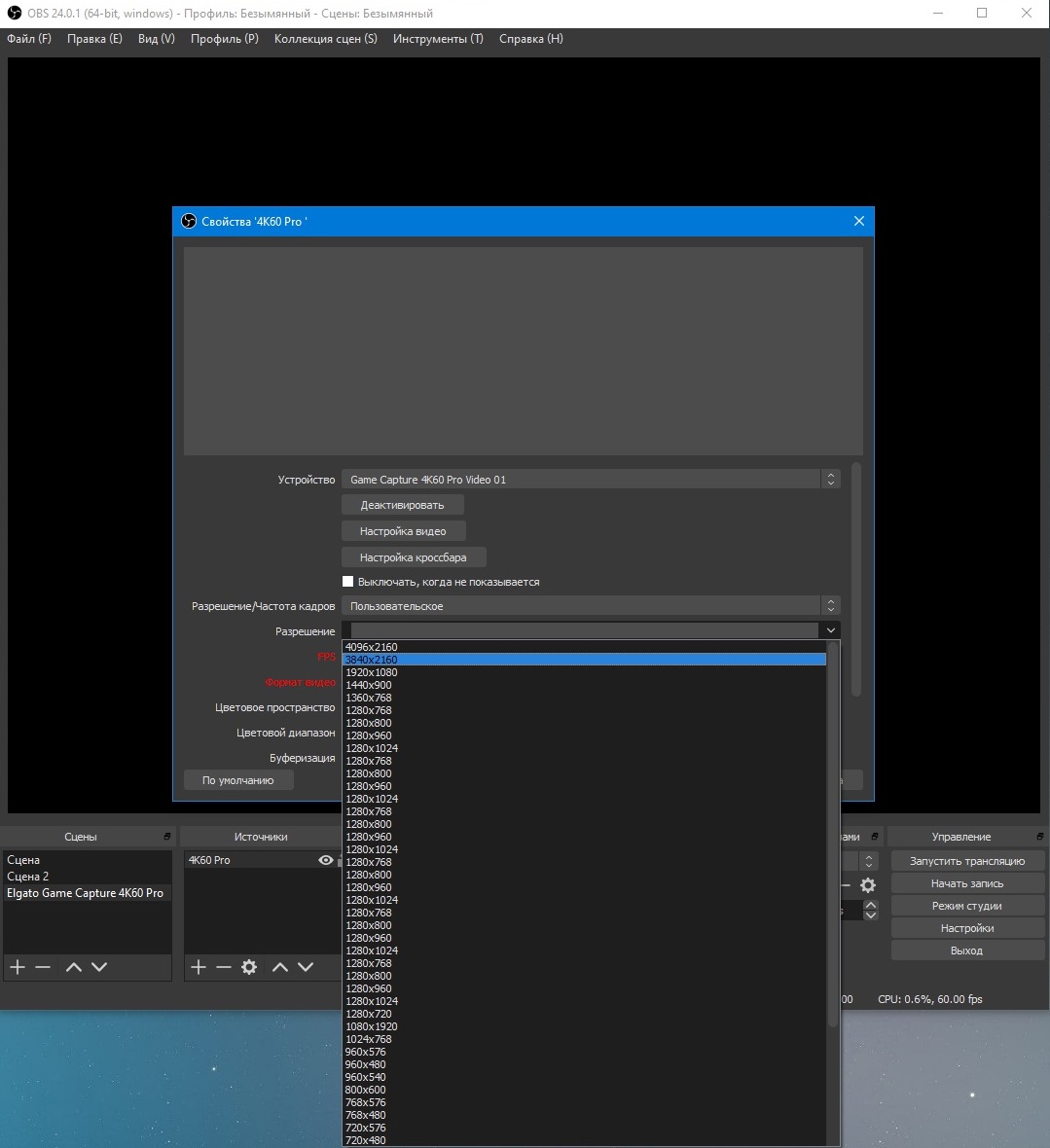Image resolution: width=1050 pixels, height=1148 pixels.
Task: Select 720x576 in the resolution list
Action: [584, 1128]
